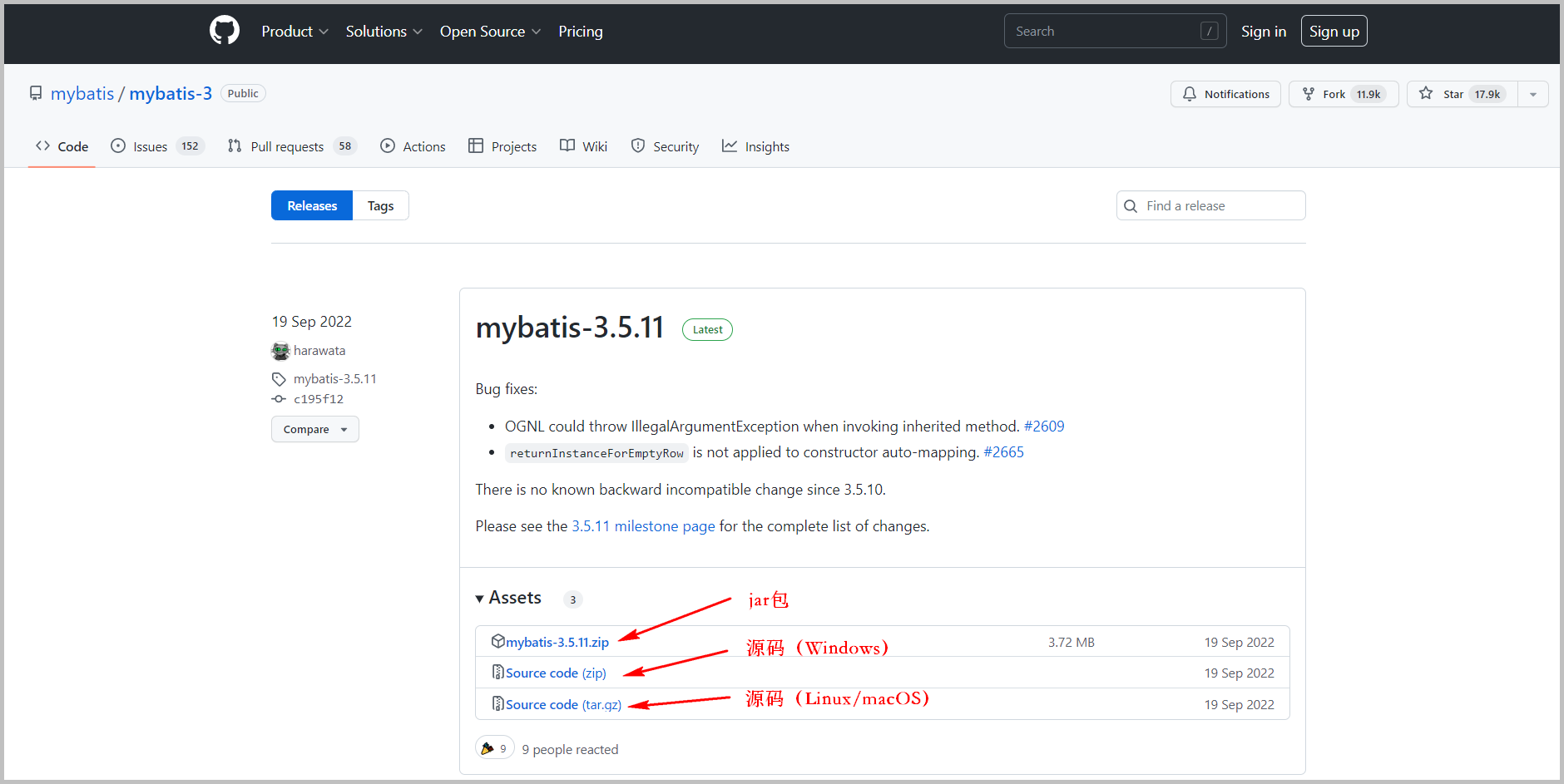The height and width of the screenshot is (784, 1564).
Task: Click the magnifier icon in Find a release
Action: [1131, 206]
